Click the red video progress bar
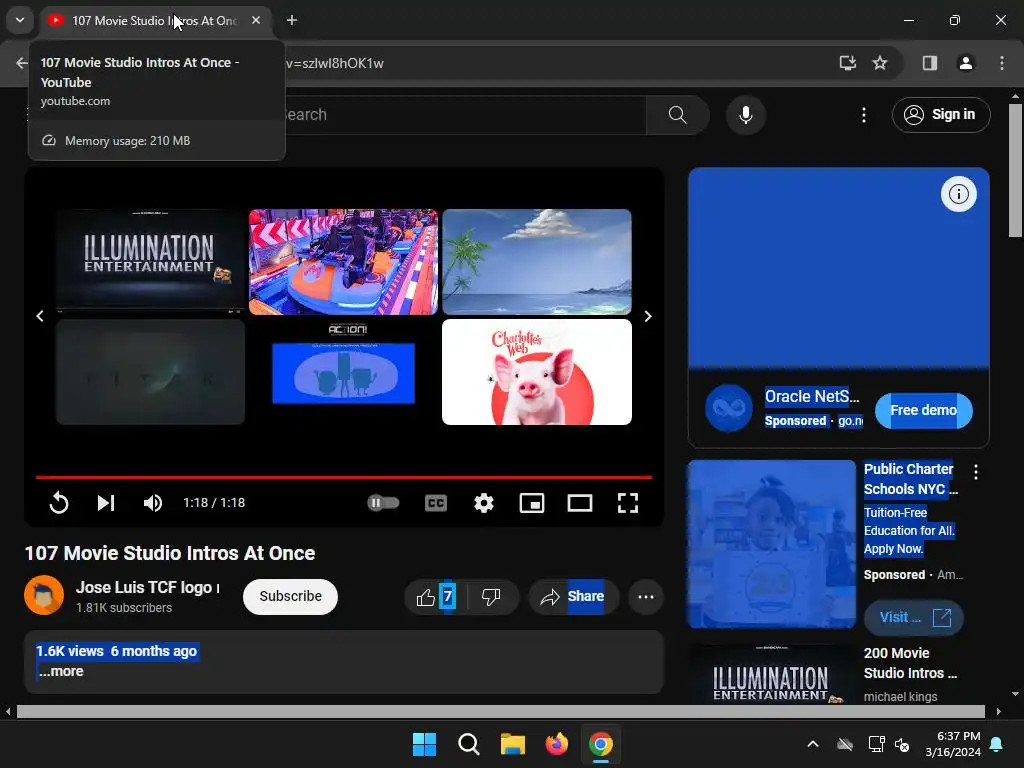This screenshot has width=1024, height=768. coord(344,477)
